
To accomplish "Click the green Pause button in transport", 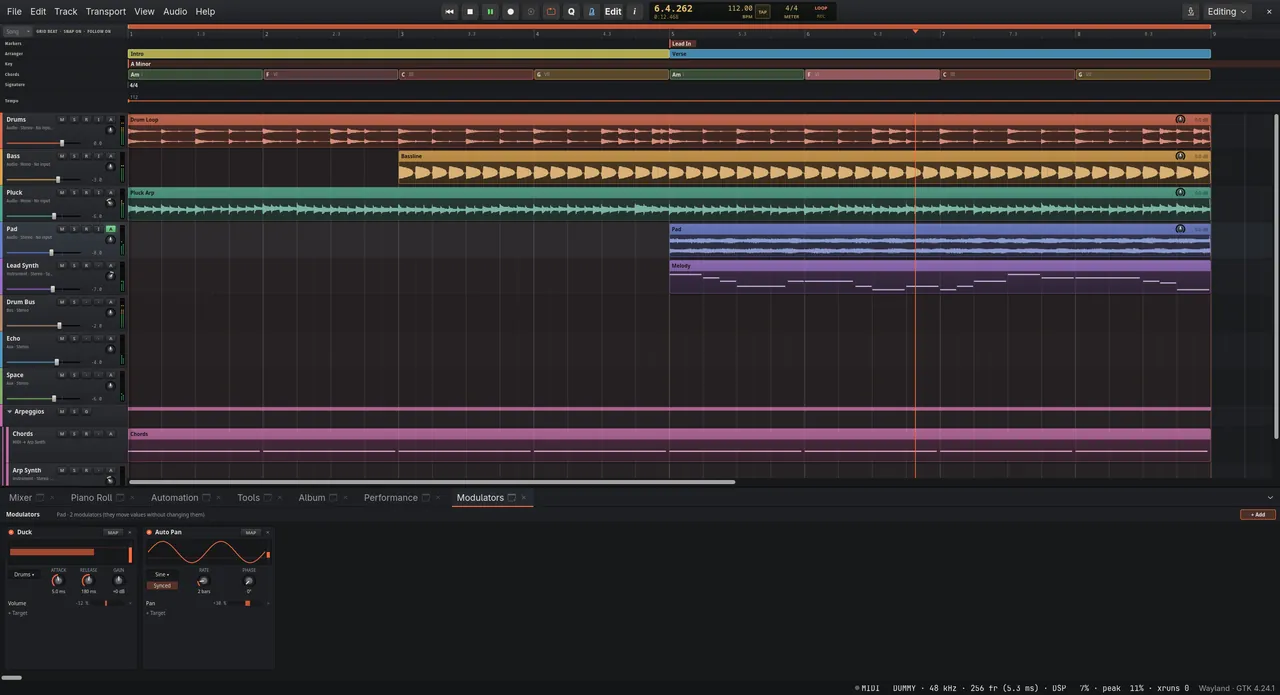I will [x=490, y=12].
